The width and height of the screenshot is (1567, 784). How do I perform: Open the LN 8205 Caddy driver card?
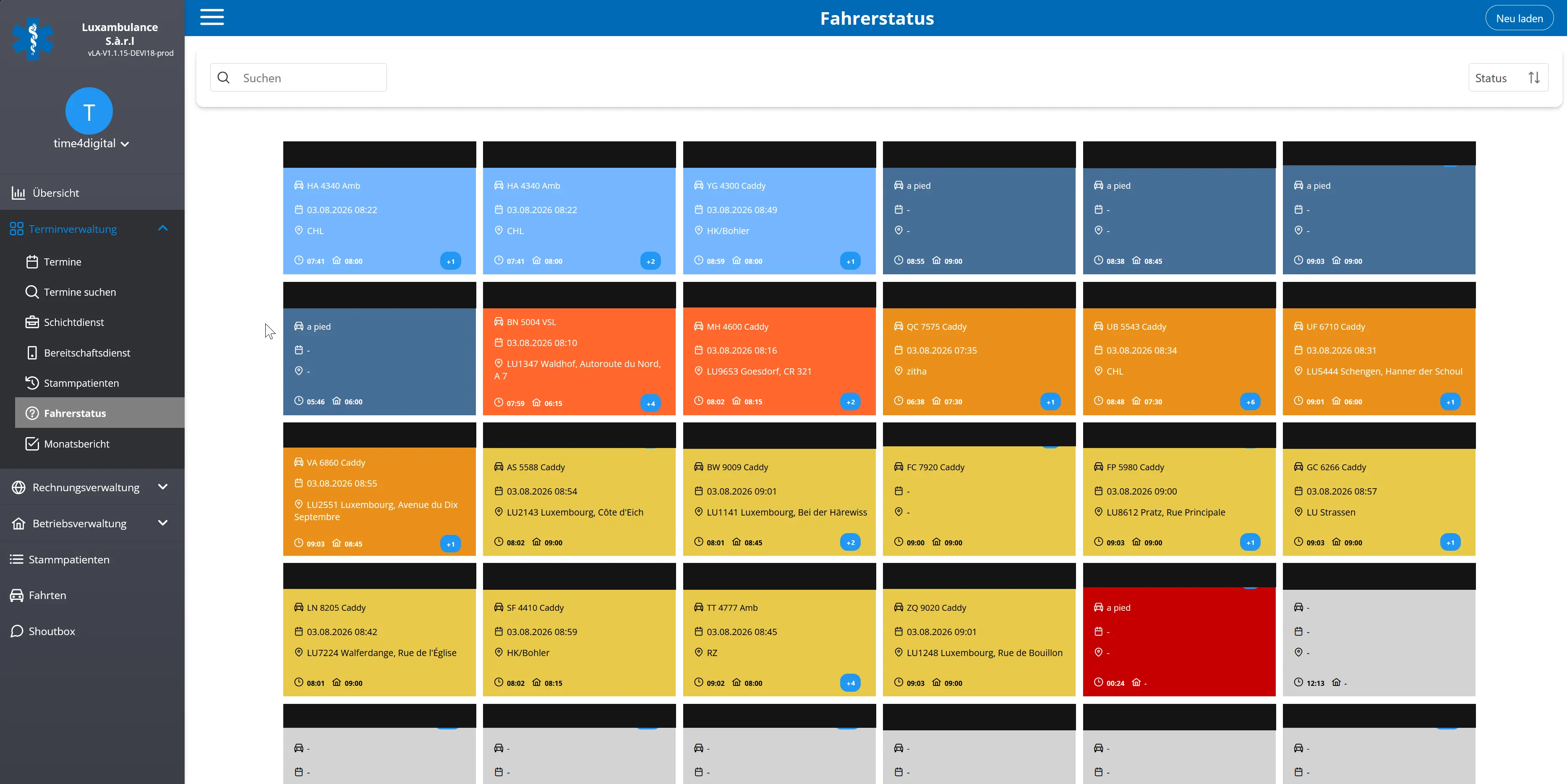pyautogui.click(x=380, y=630)
